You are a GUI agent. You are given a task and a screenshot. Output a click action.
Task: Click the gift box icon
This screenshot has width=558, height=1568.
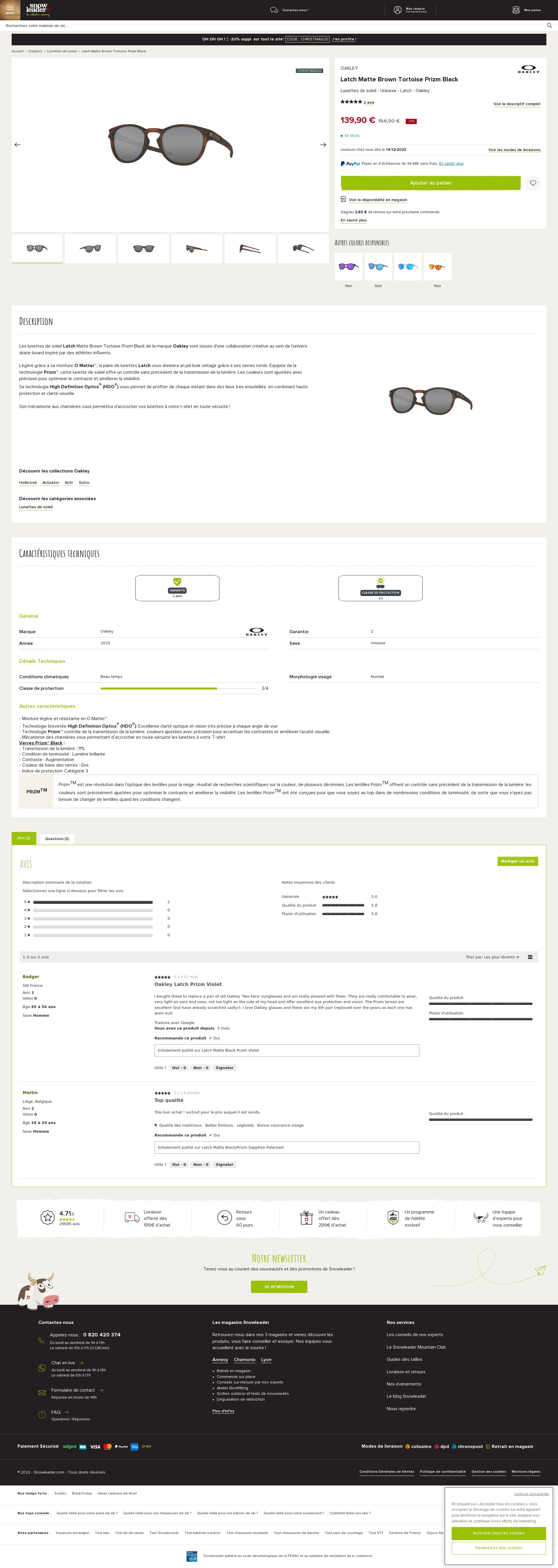[306, 1217]
